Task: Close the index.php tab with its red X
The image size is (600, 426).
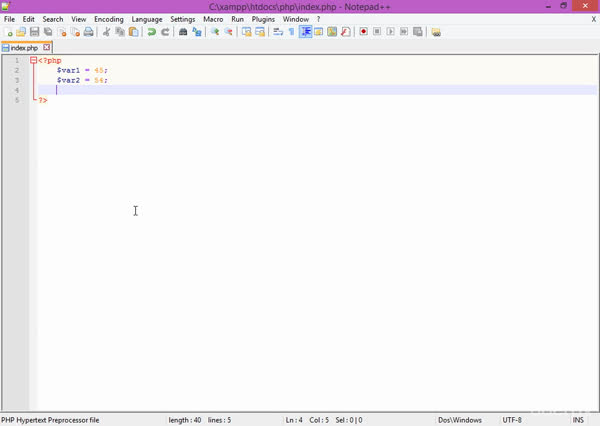Action: pos(46,47)
